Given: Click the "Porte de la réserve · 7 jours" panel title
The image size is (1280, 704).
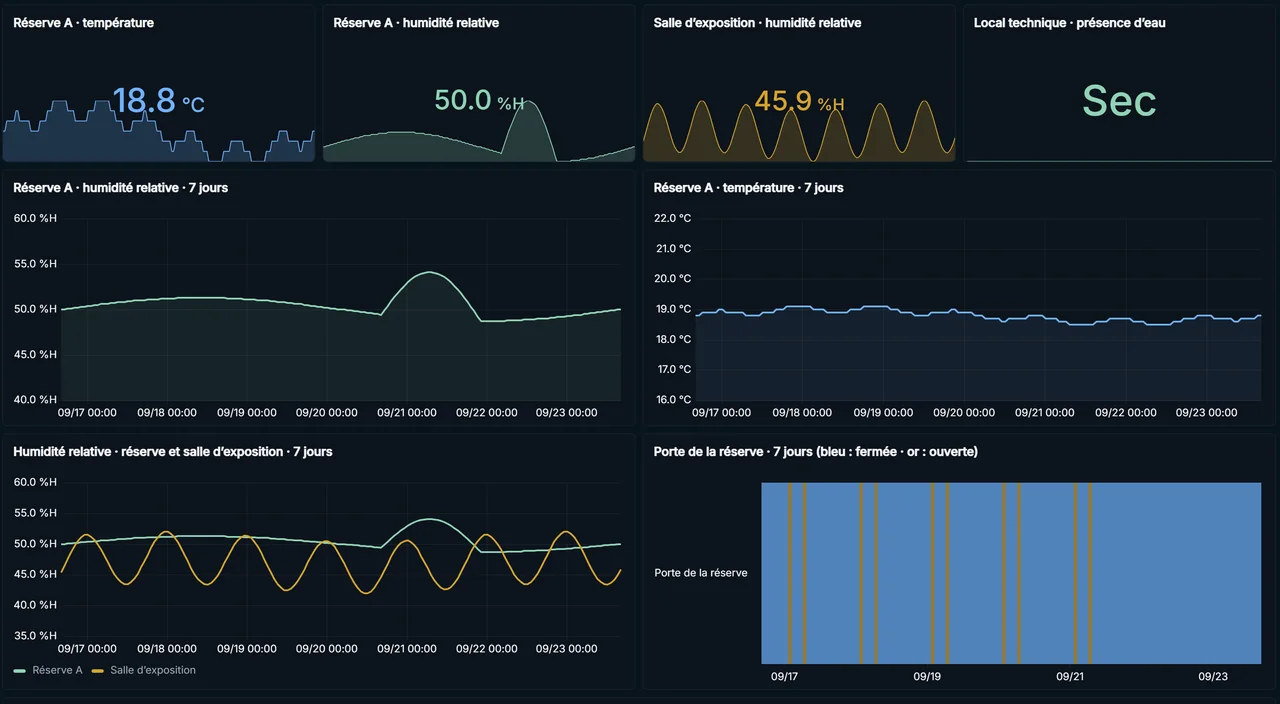Looking at the screenshot, I should [x=815, y=451].
